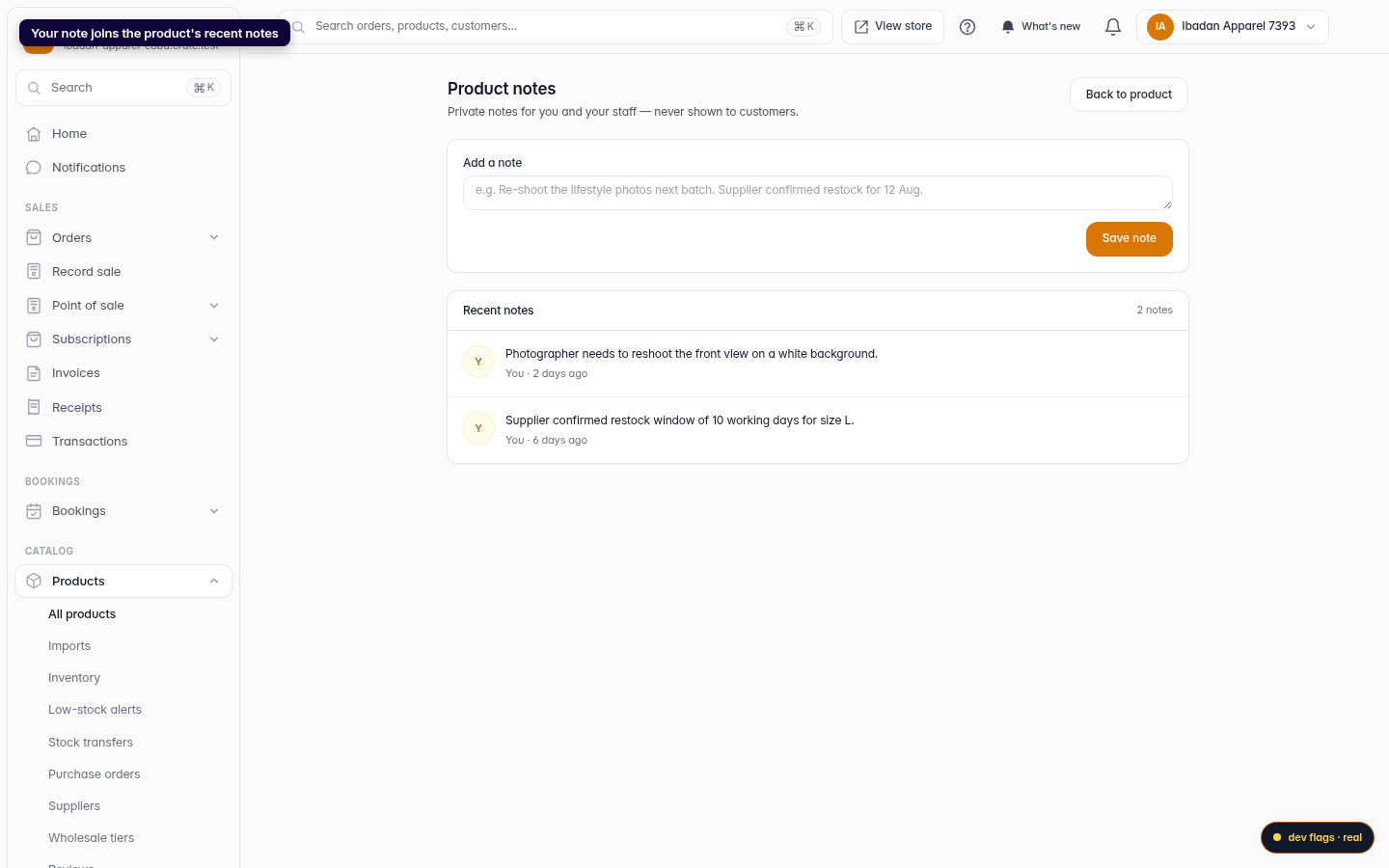Click the '2 notes' count text

pos(1155,311)
